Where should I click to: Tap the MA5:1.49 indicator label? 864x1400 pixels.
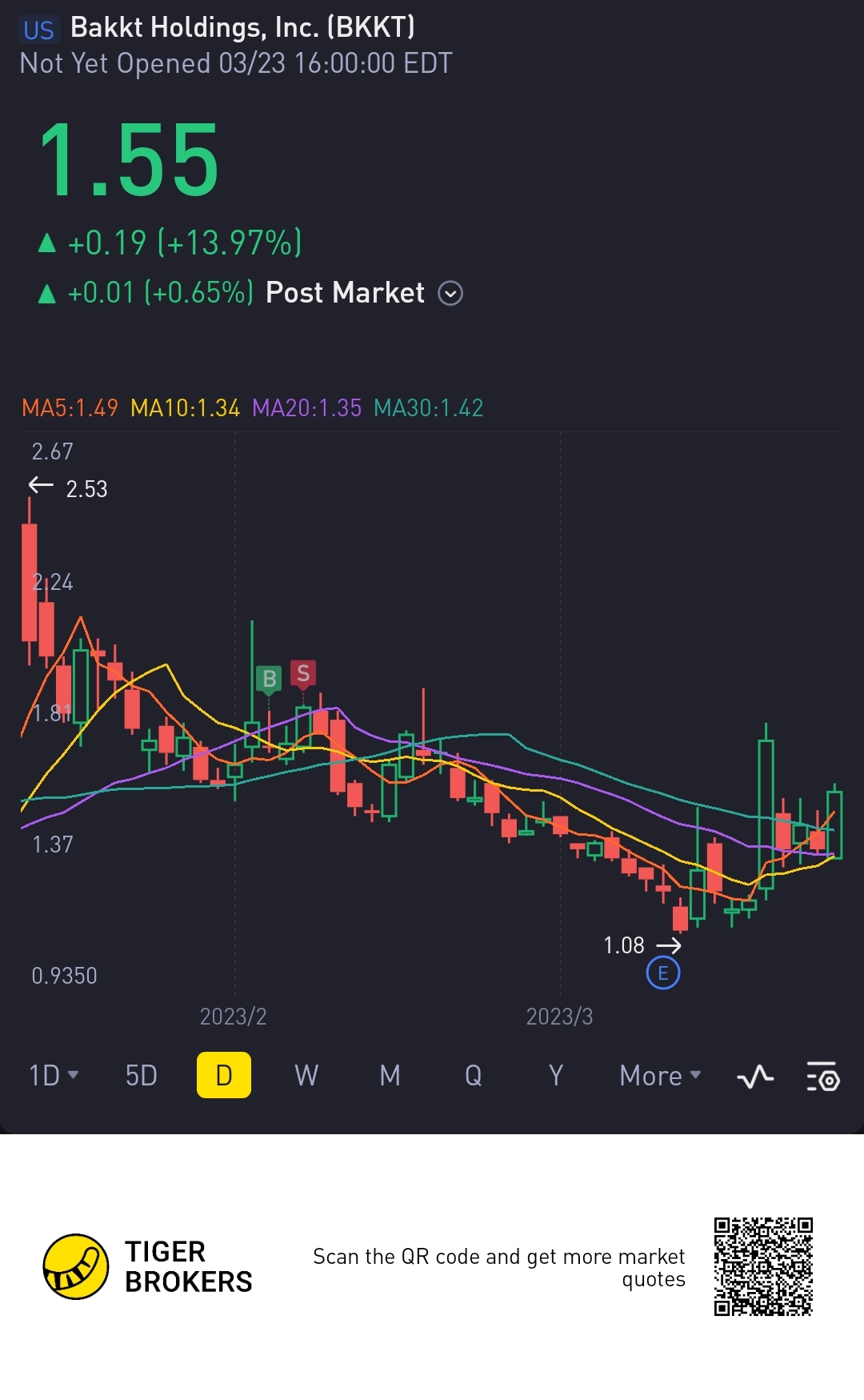[x=70, y=408]
